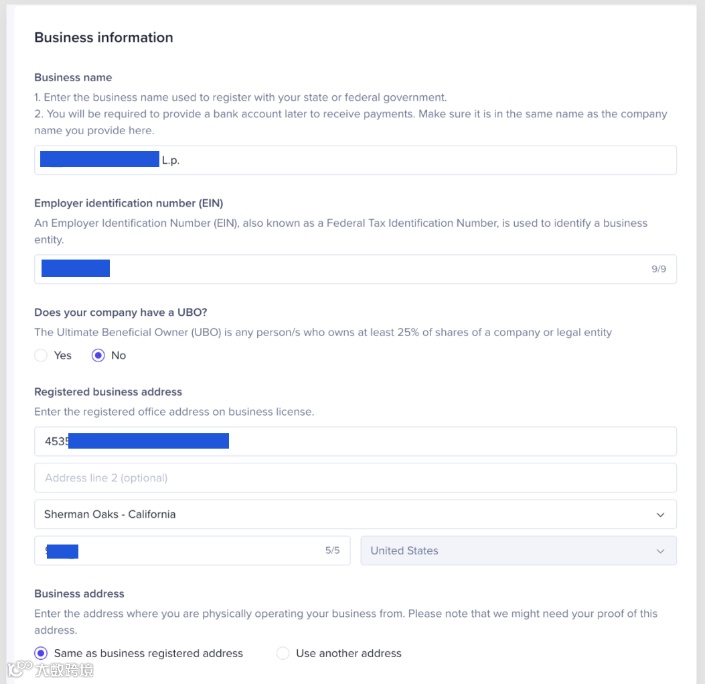Click the Business information heading
The width and height of the screenshot is (705, 684).
coord(104,37)
